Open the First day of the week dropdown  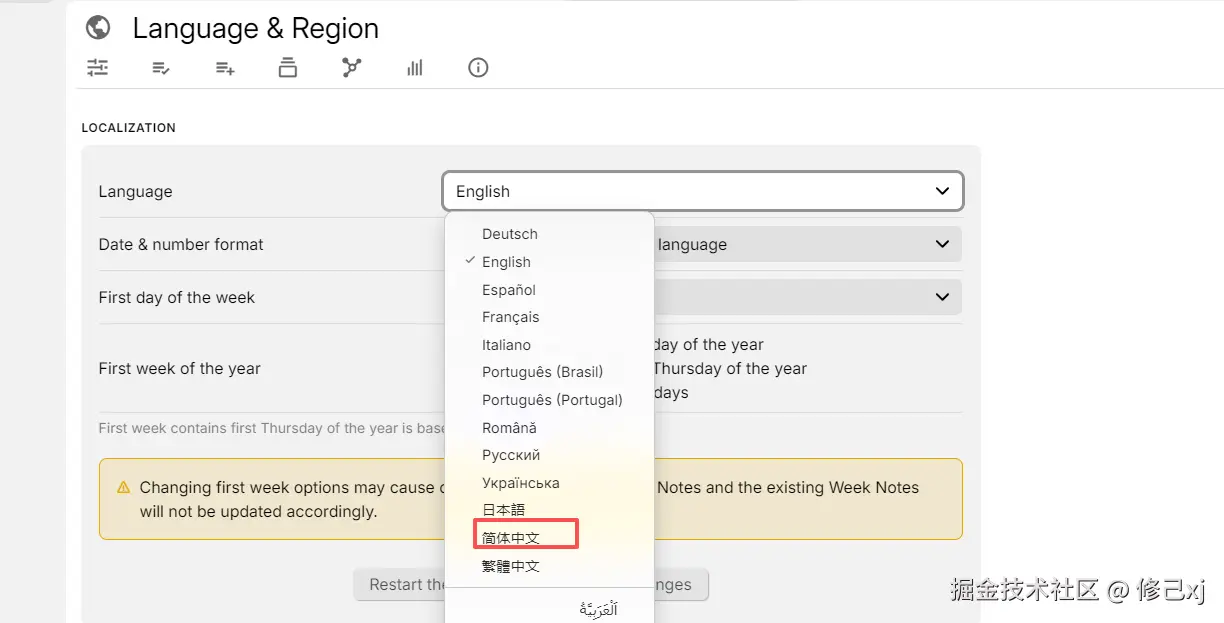[807, 297]
